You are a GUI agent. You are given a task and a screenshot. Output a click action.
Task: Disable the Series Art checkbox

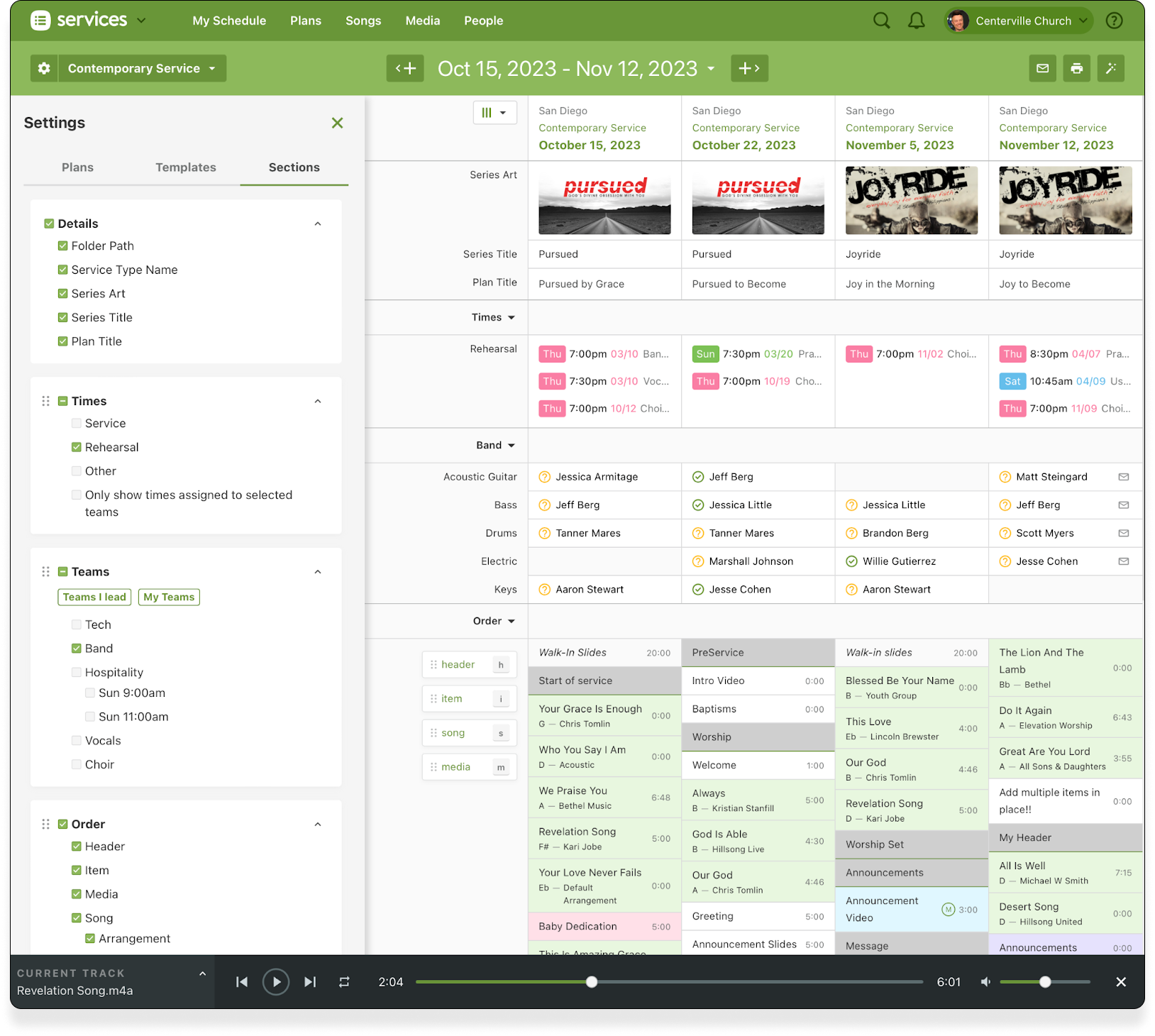pos(63,294)
